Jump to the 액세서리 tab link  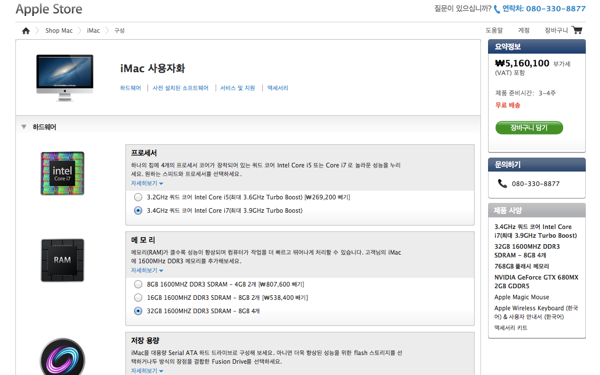pyautogui.click(x=277, y=88)
